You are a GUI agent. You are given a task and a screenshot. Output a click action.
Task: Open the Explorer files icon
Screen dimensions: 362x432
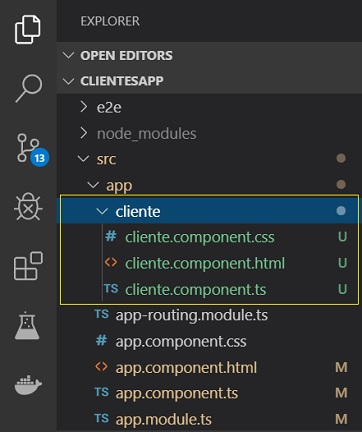(28, 29)
